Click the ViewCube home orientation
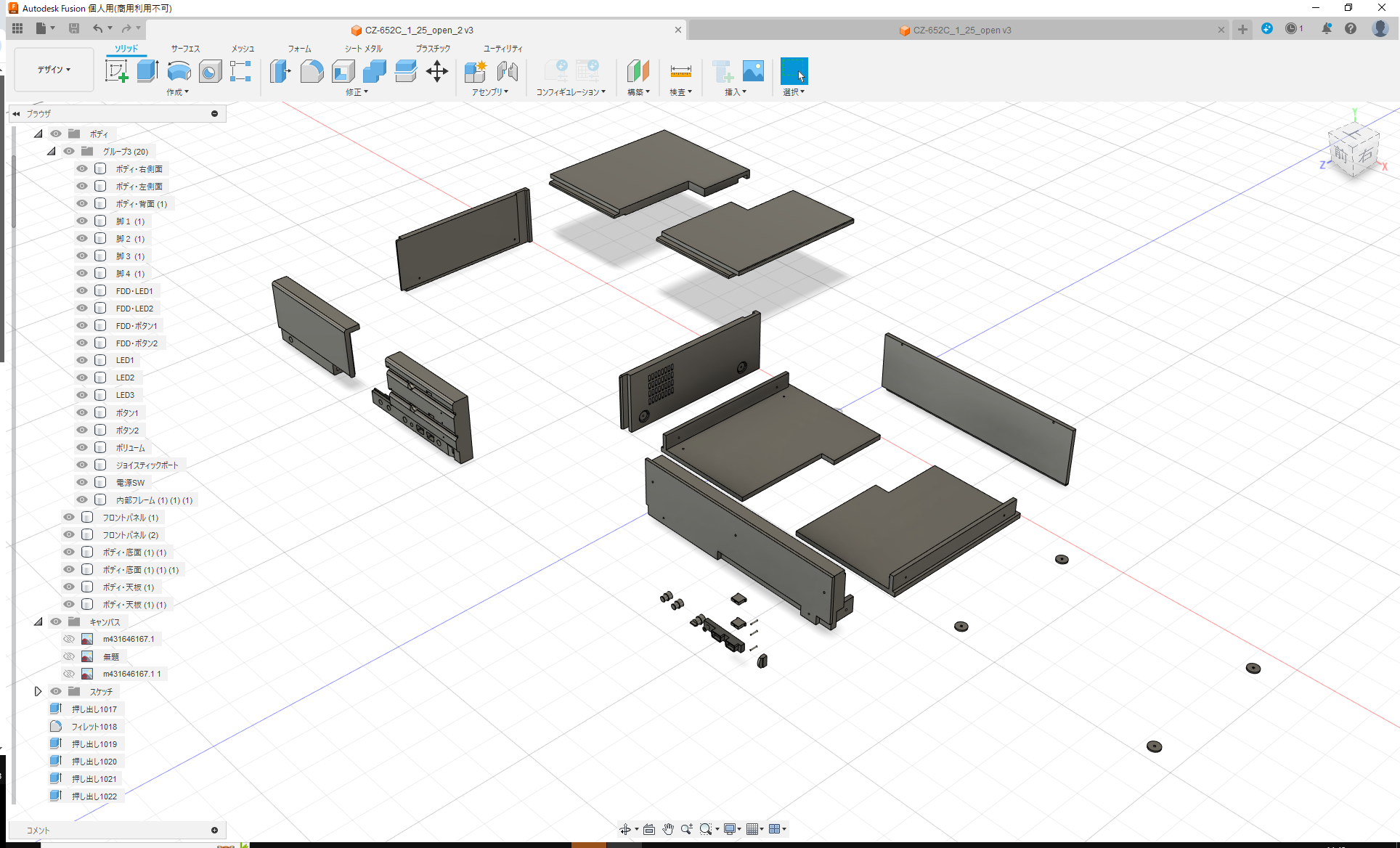Viewport: 1400px width, 848px height. click(1352, 150)
